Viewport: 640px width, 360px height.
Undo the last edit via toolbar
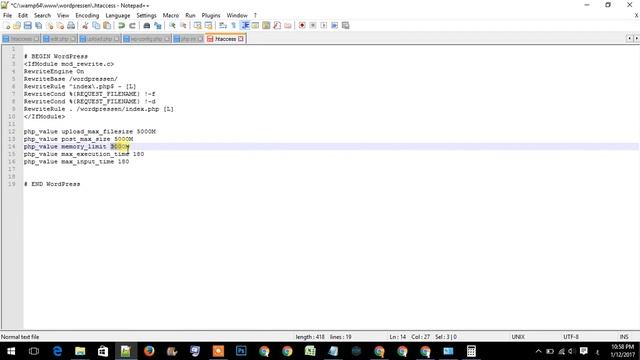122,26
